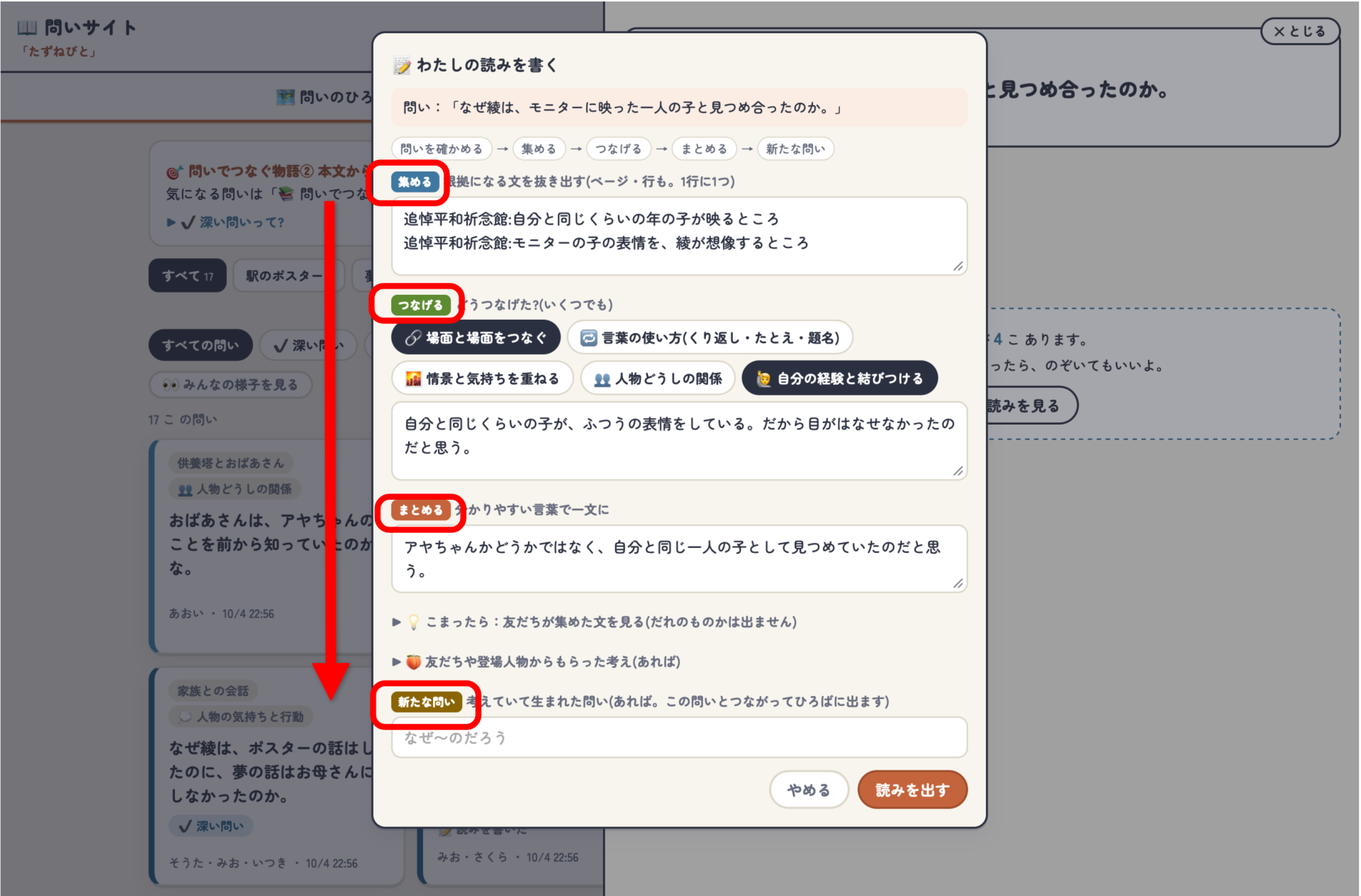The width and height of the screenshot is (1361, 896).
Task: Expand こまったら：友だちが集めた文を見る
Action: 595,622
